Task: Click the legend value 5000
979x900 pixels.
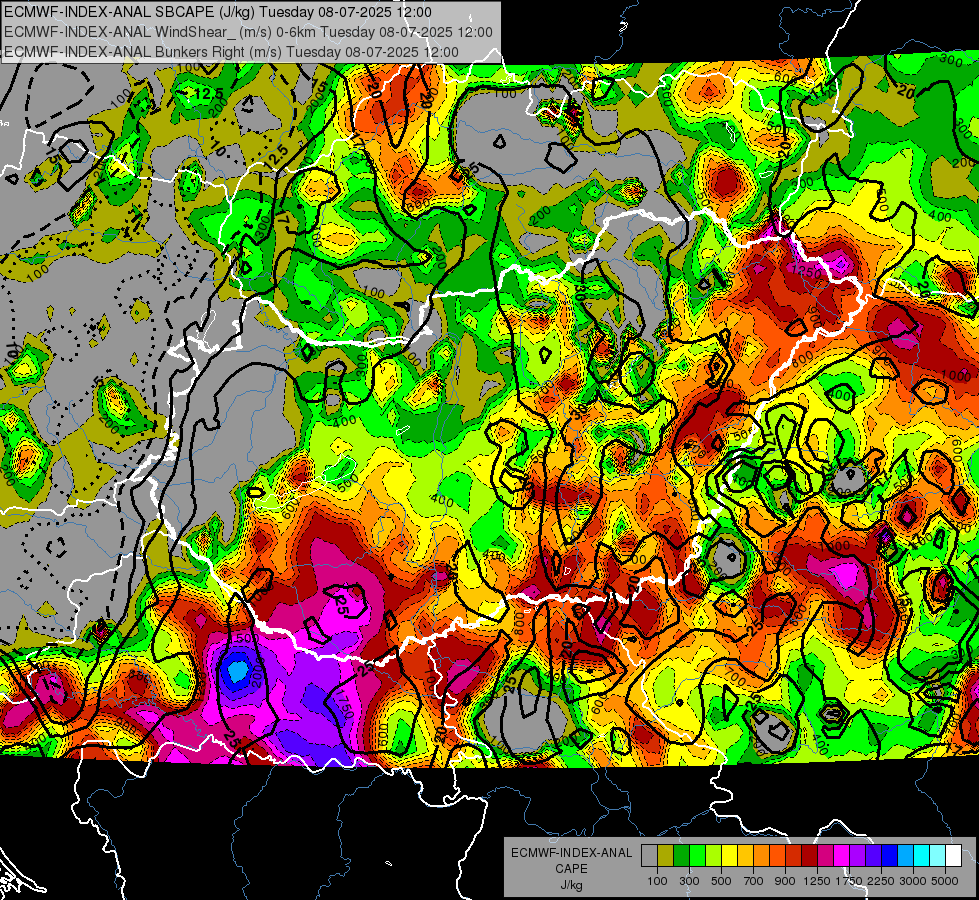Action: pyautogui.click(x=945, y=881)
